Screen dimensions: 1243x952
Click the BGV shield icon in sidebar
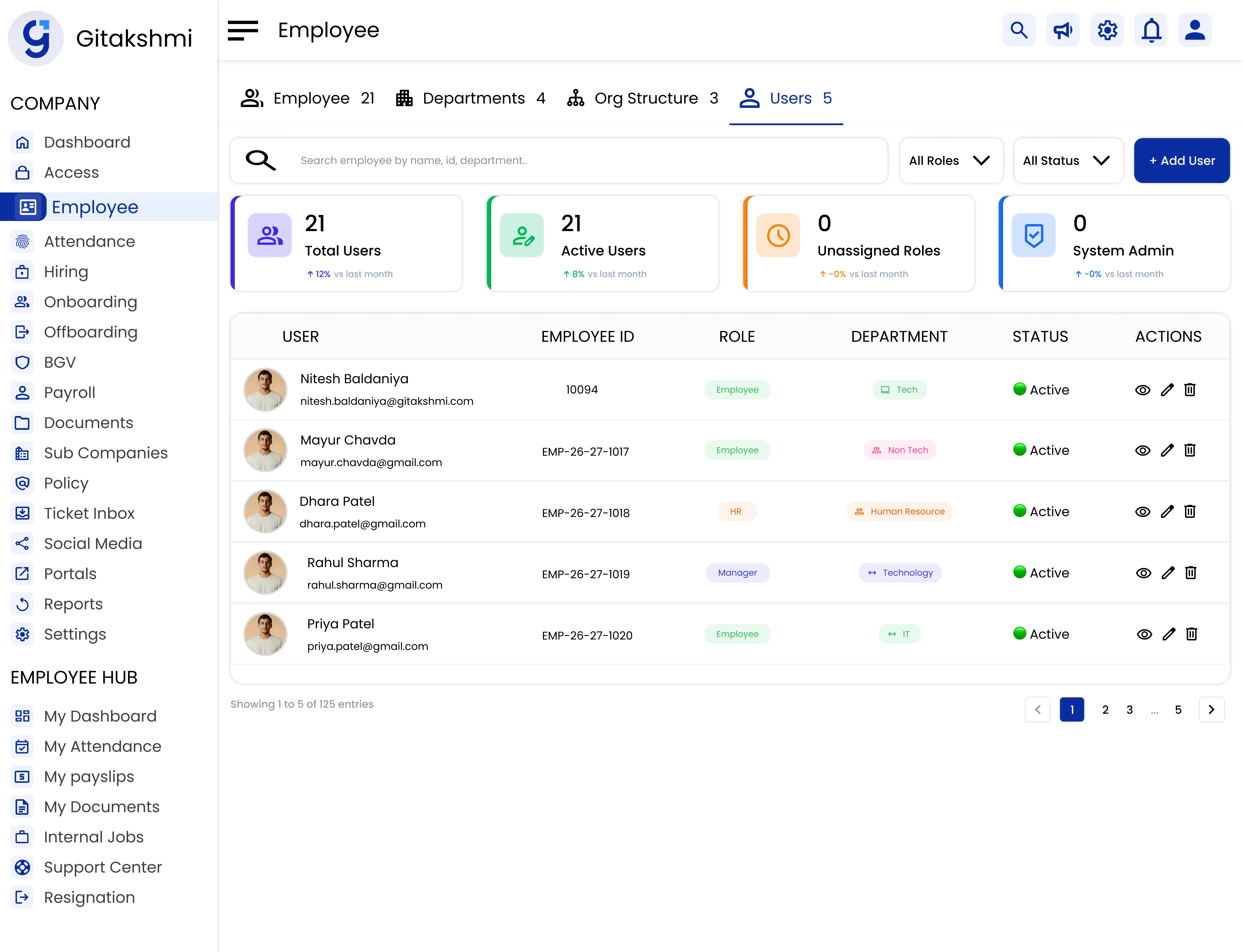coord(22,363)
